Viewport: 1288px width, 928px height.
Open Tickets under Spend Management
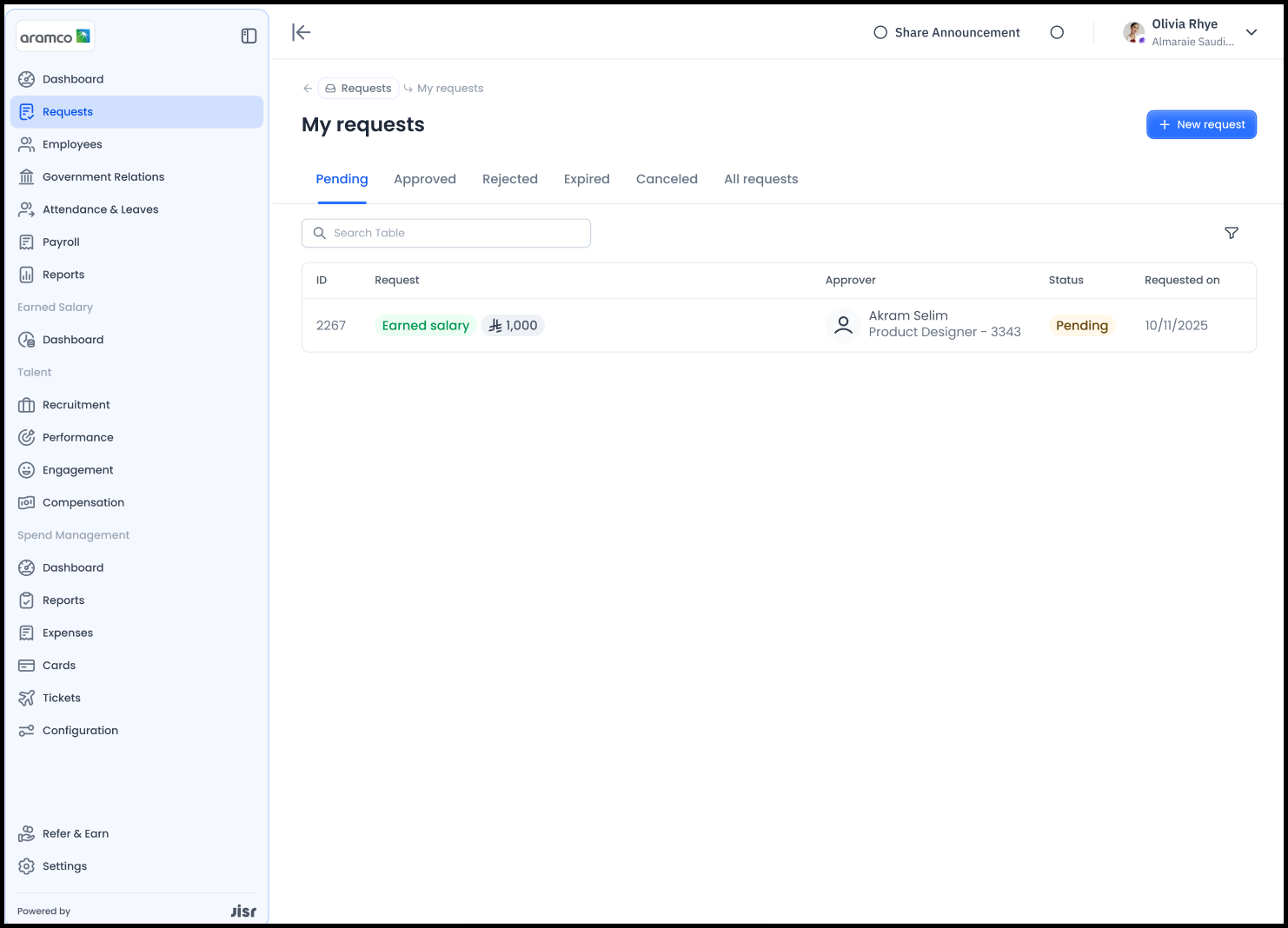click(61, 699)
